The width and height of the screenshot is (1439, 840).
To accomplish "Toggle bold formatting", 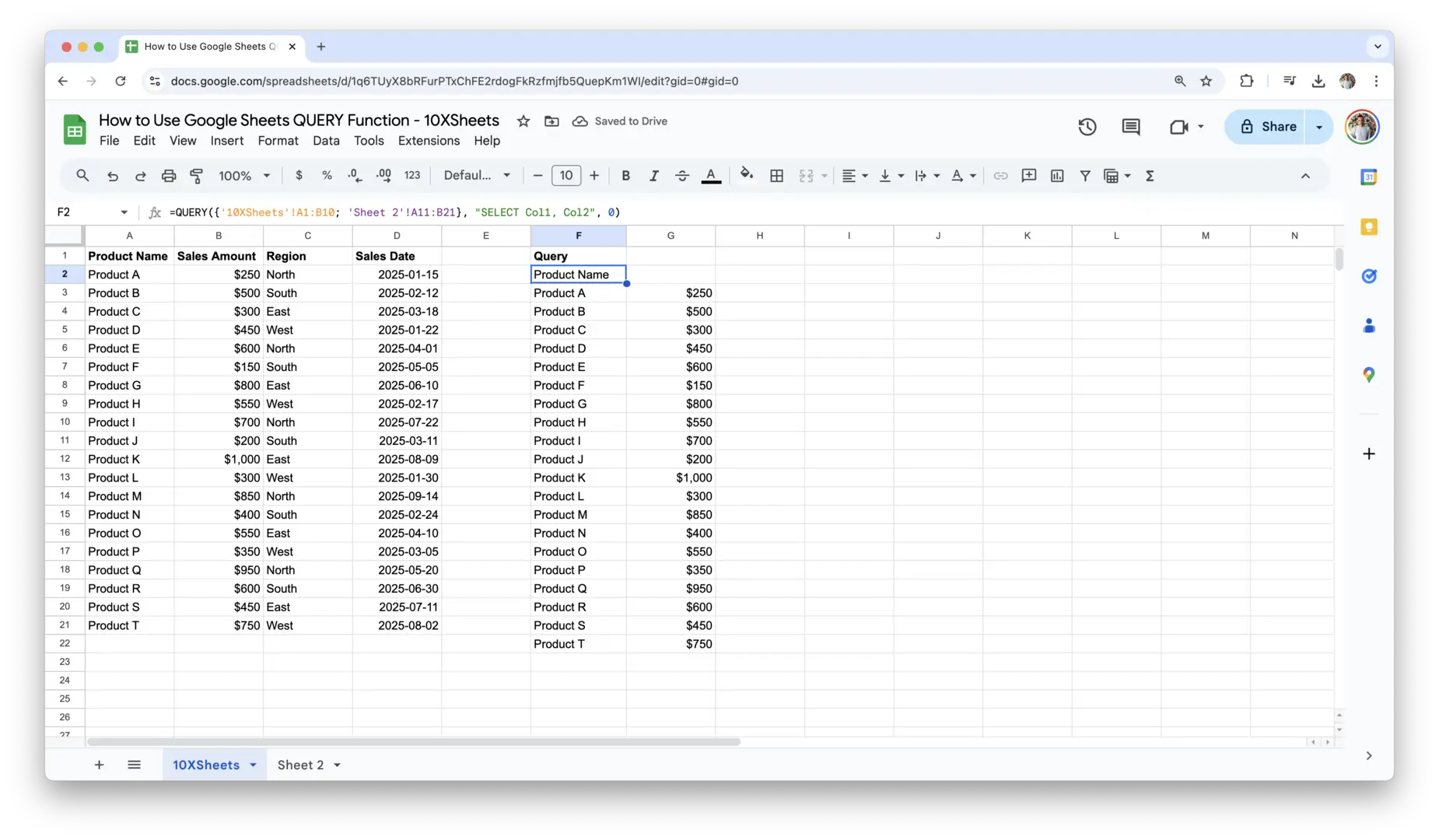I will pyautogui.click(x=625, y=176).
